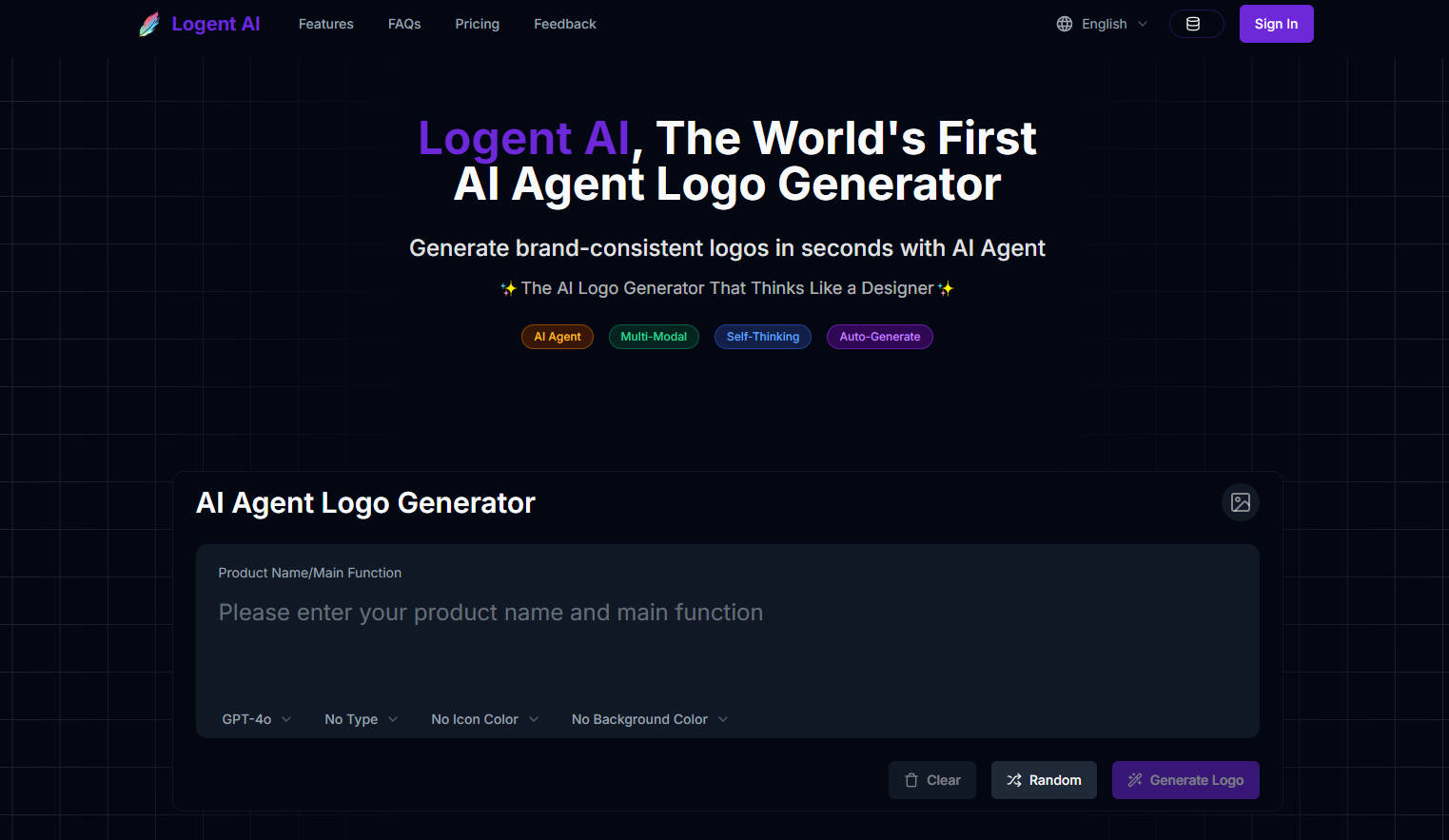Image resolution: width=1449 pixels, height=840 pixels.
Task: Click the Sign In button
Action: click(1276, 24)
